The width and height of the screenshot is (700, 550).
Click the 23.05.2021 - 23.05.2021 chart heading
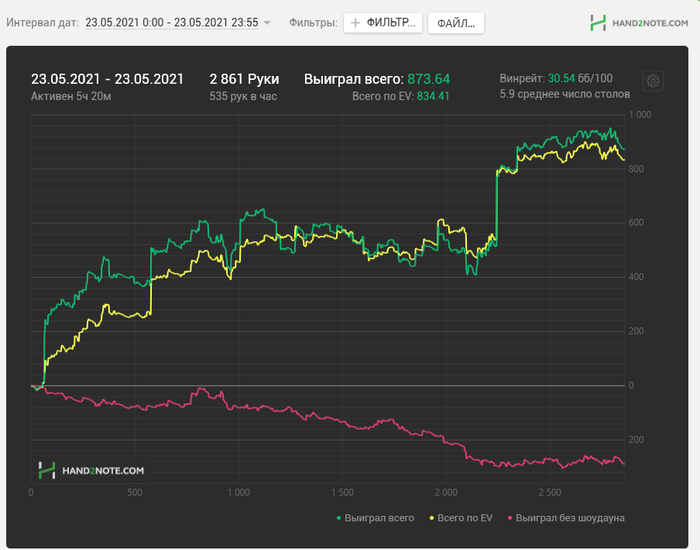107,79
